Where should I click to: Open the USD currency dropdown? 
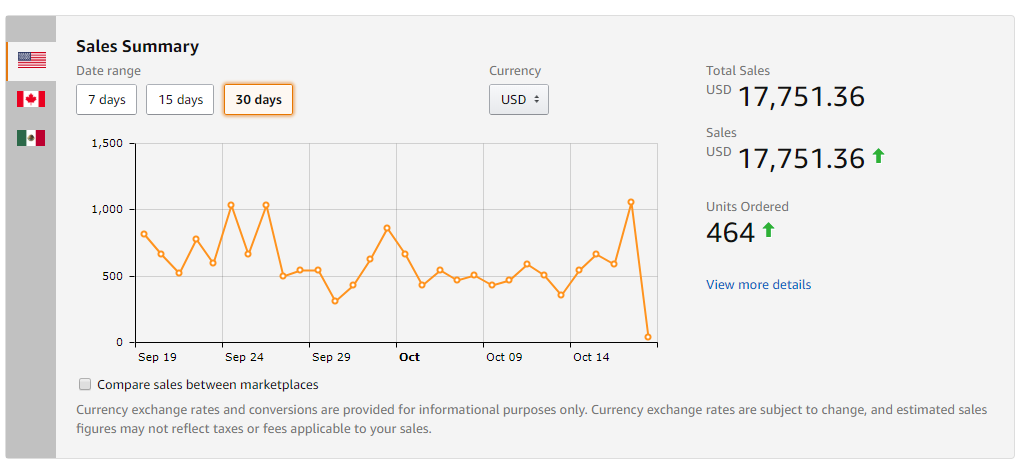(519, 100)
